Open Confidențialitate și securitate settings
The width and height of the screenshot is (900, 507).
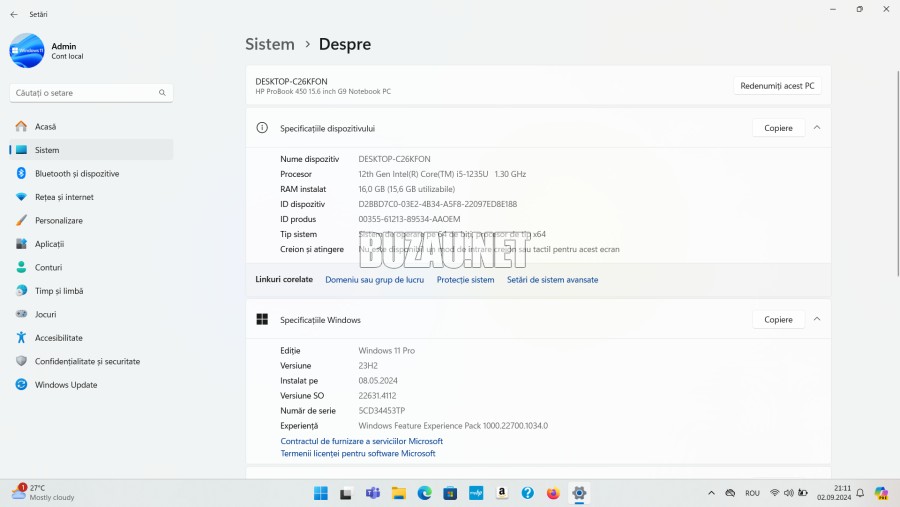[x=91, y=362]
